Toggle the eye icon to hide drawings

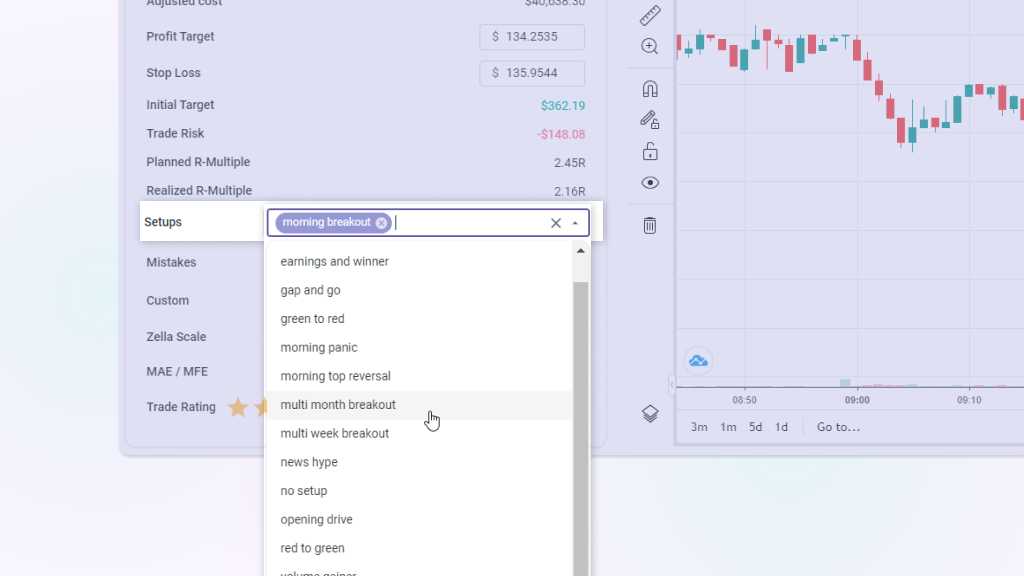click(650, 183)
